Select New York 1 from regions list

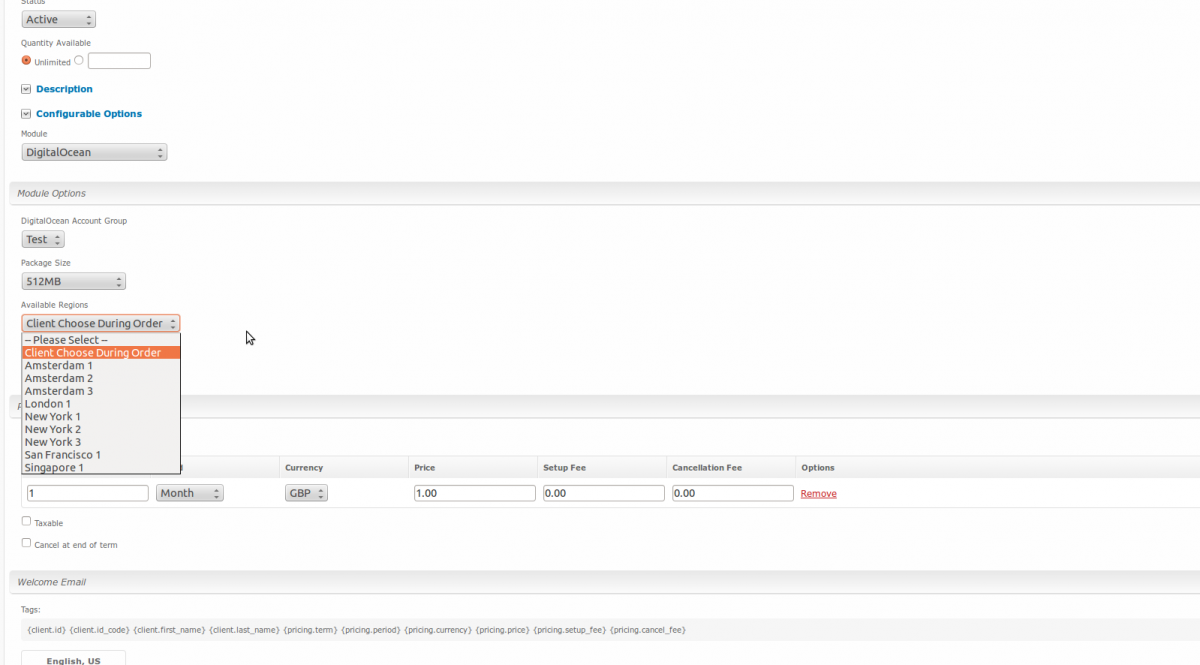[101, 417]
